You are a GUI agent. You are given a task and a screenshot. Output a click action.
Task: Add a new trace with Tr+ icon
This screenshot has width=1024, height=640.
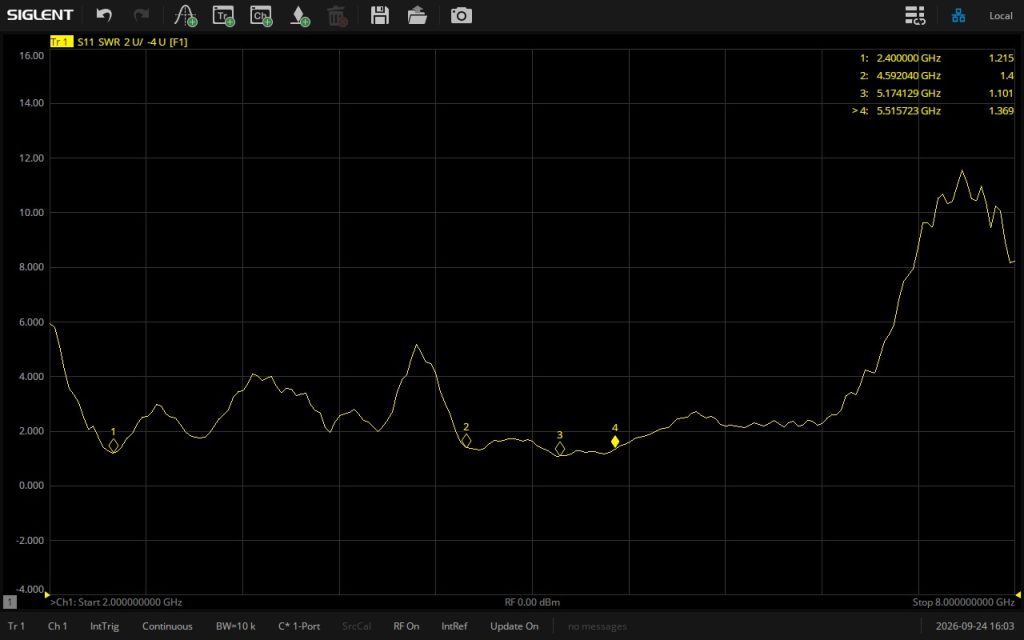(x=224, y=16)
